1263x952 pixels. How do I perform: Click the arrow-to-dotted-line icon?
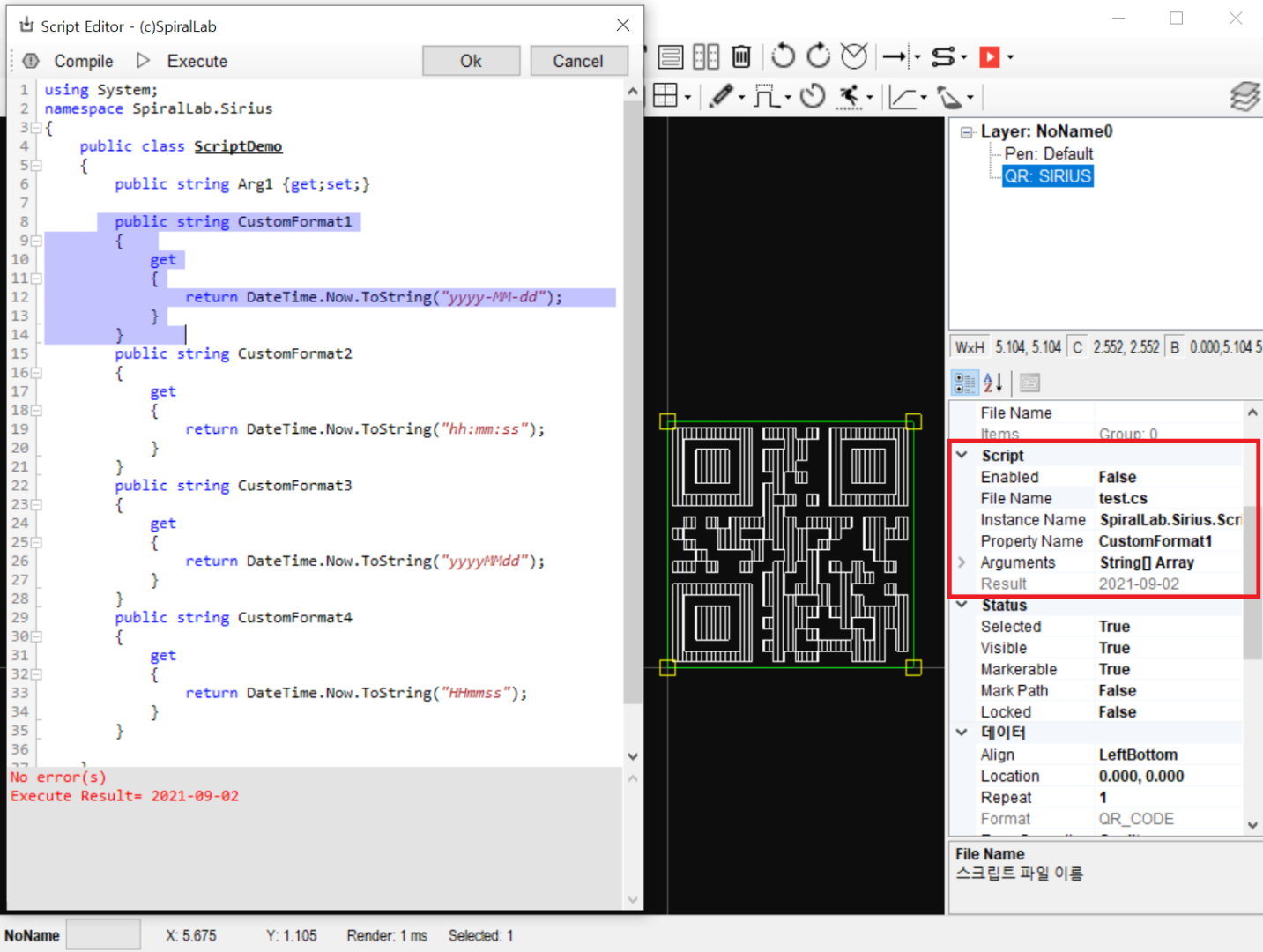coord(895,57)
